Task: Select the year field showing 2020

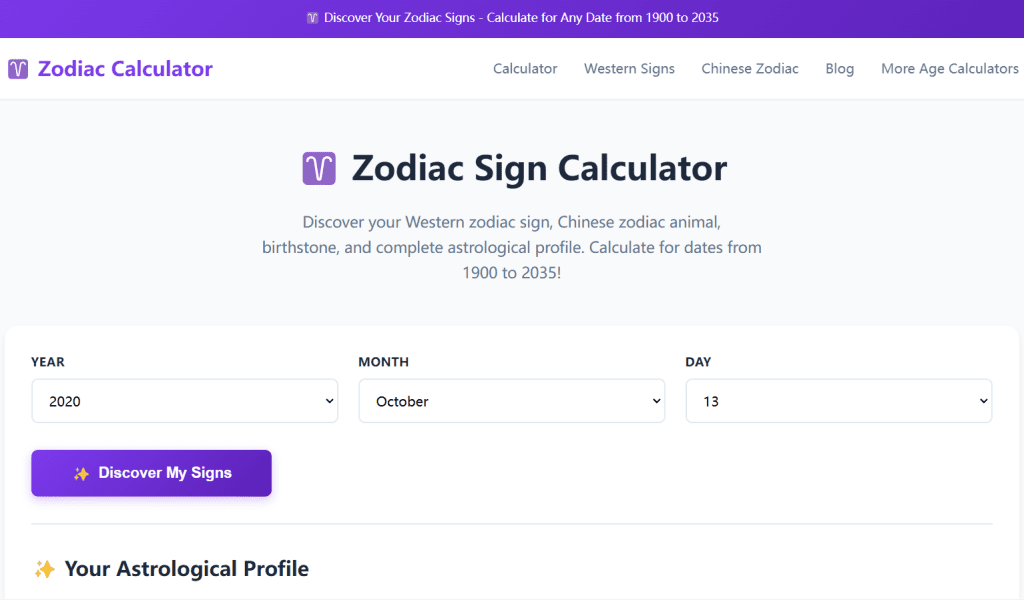Action: [184, 400]
